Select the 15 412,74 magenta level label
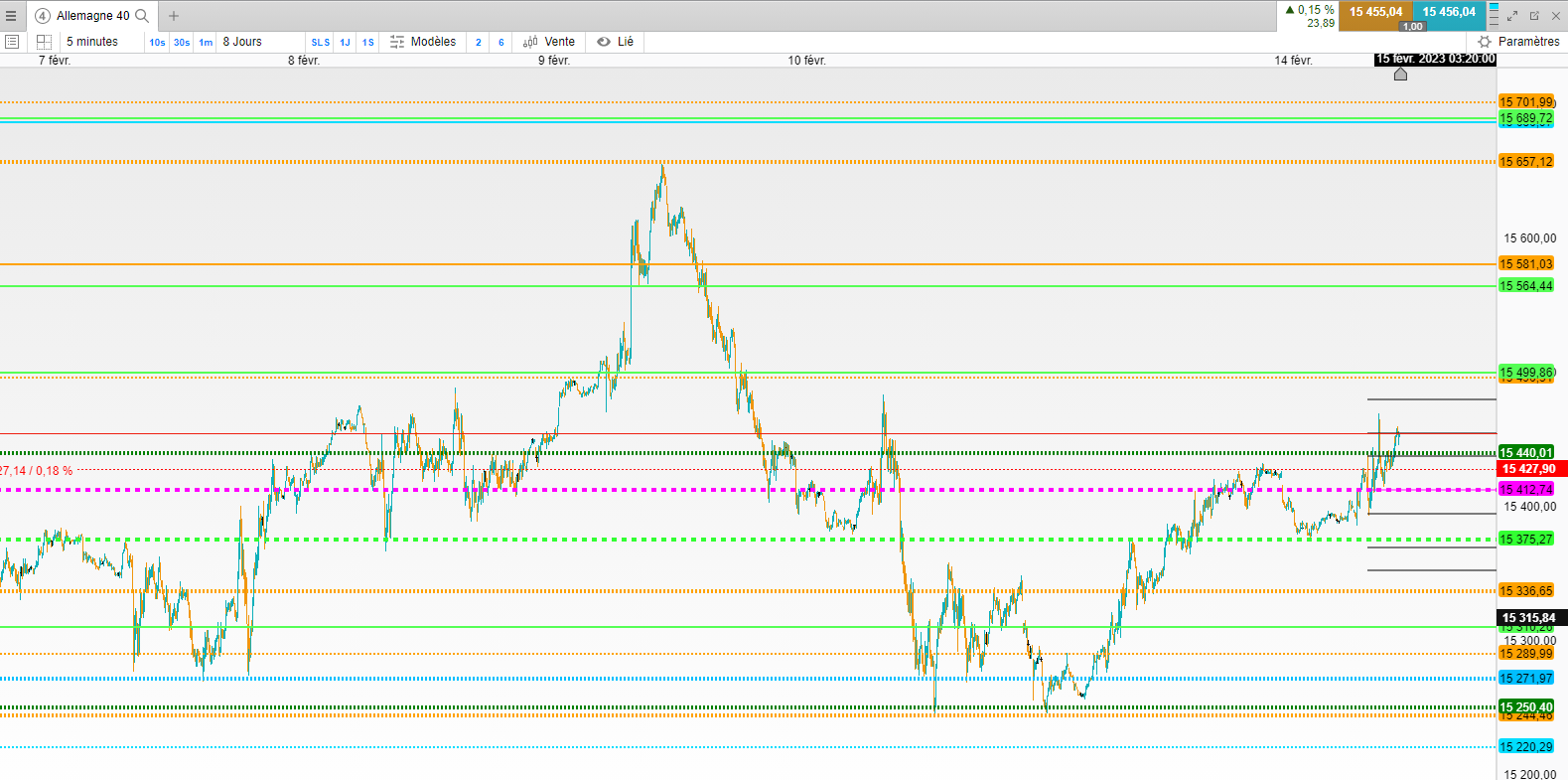This screenshot has height=780, width=1568. click(1526, 490)
